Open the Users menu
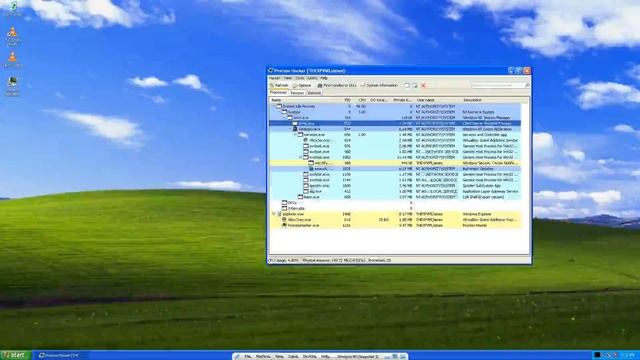Viewport: 640px width, 360px height. click(x=312, y=78)
